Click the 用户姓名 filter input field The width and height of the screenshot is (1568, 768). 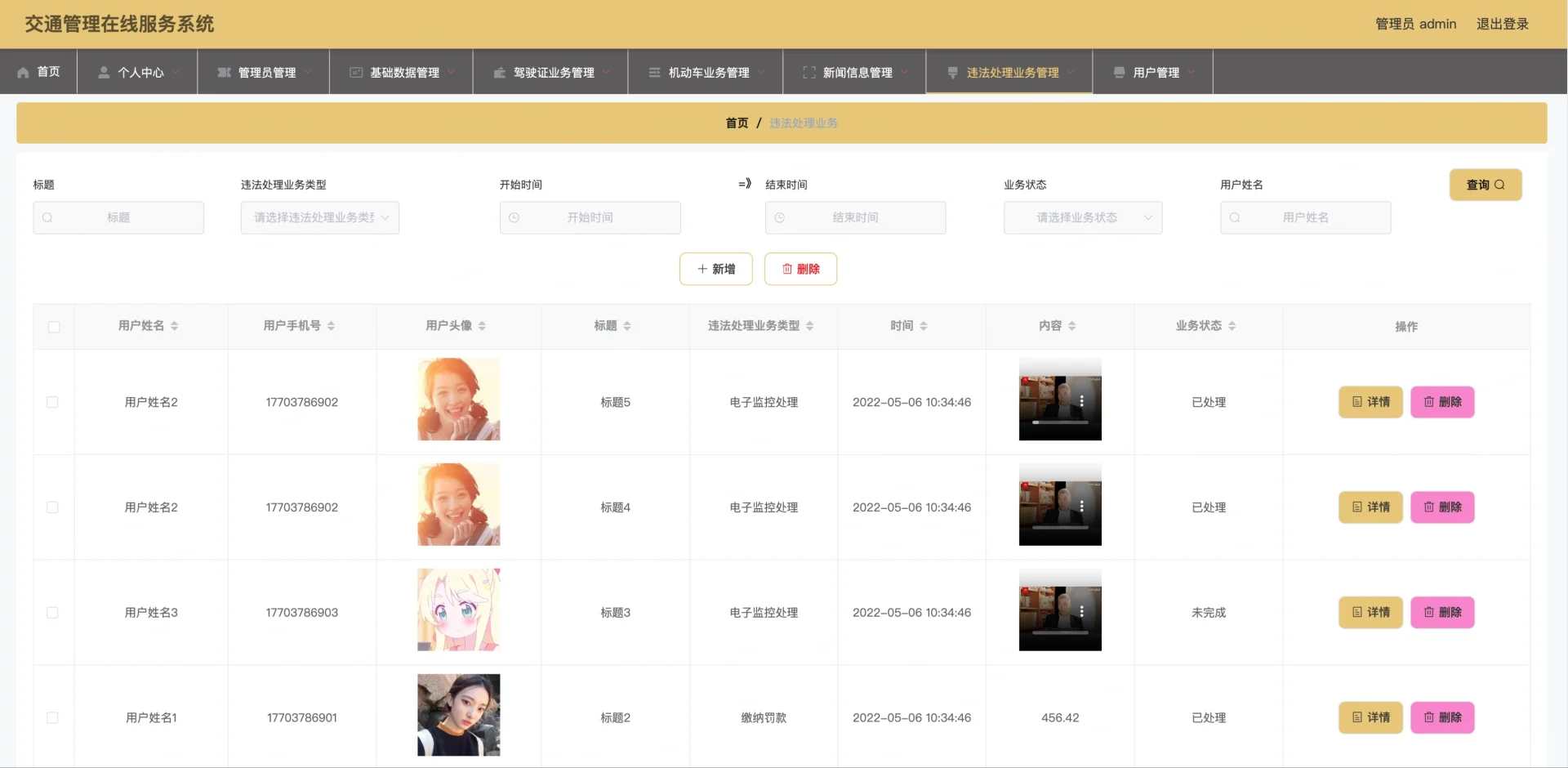1305,218
